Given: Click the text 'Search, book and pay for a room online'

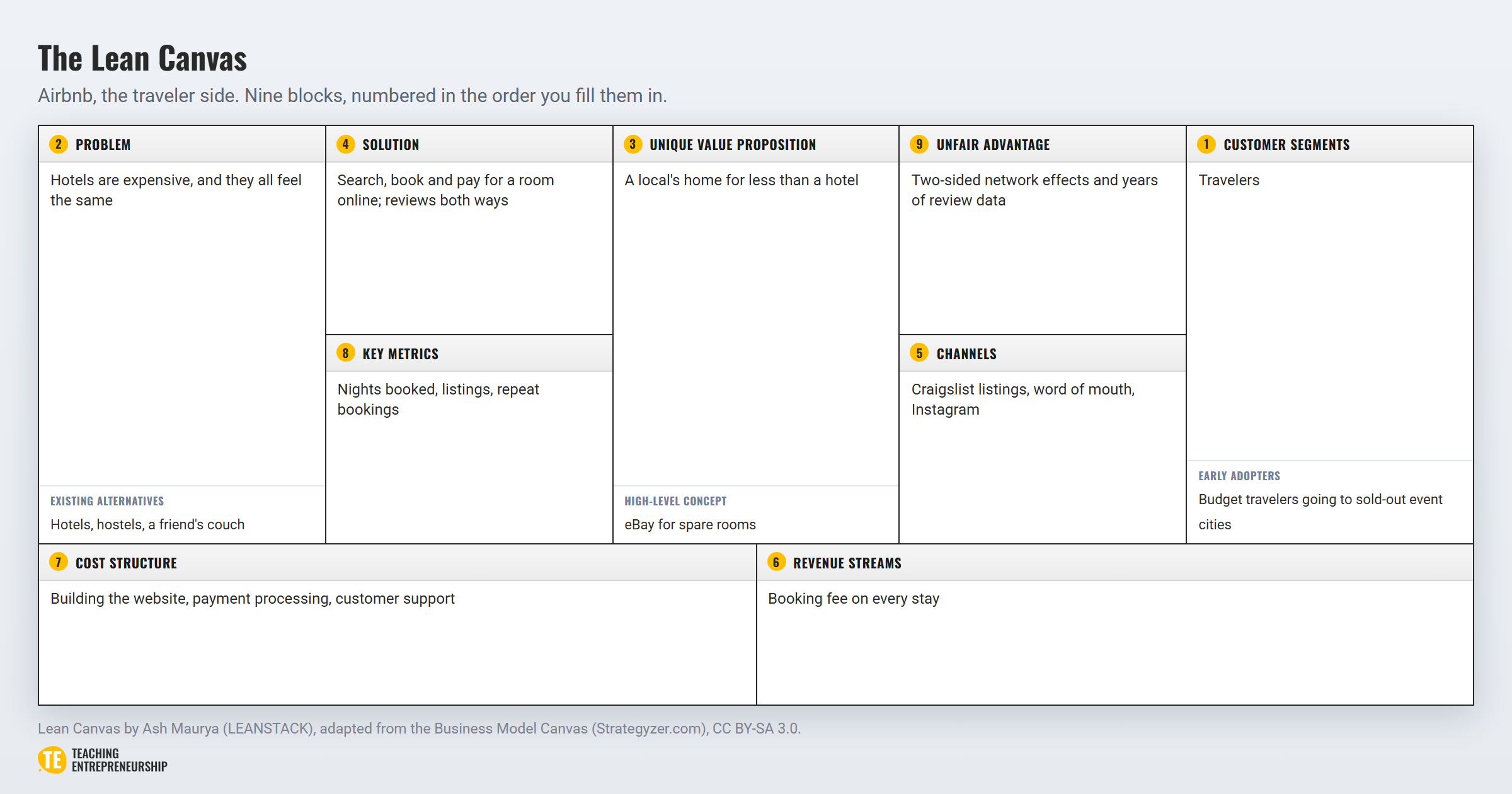Looking at the screenshot, I should [x=445, y=190].
